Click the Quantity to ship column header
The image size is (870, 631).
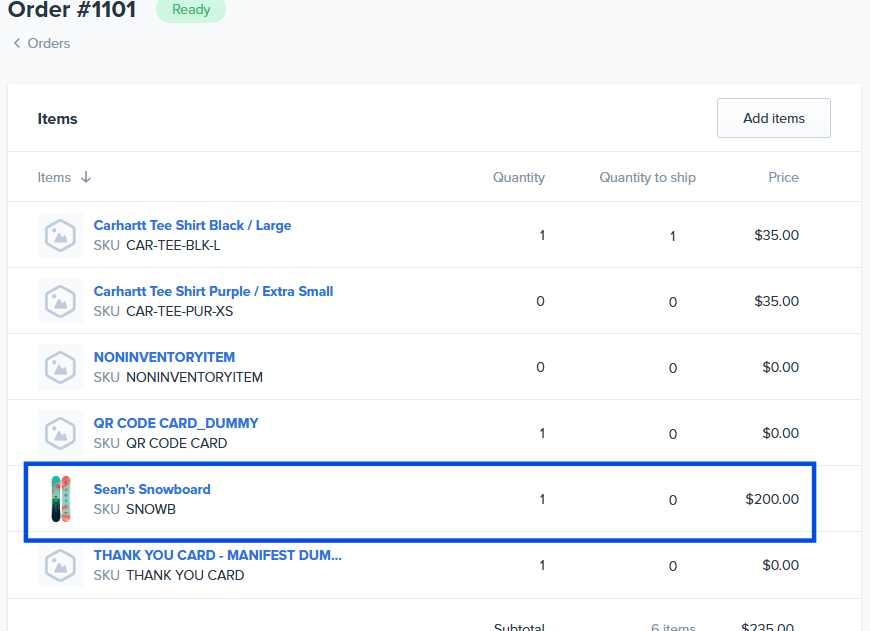click(x=647, y=177)
